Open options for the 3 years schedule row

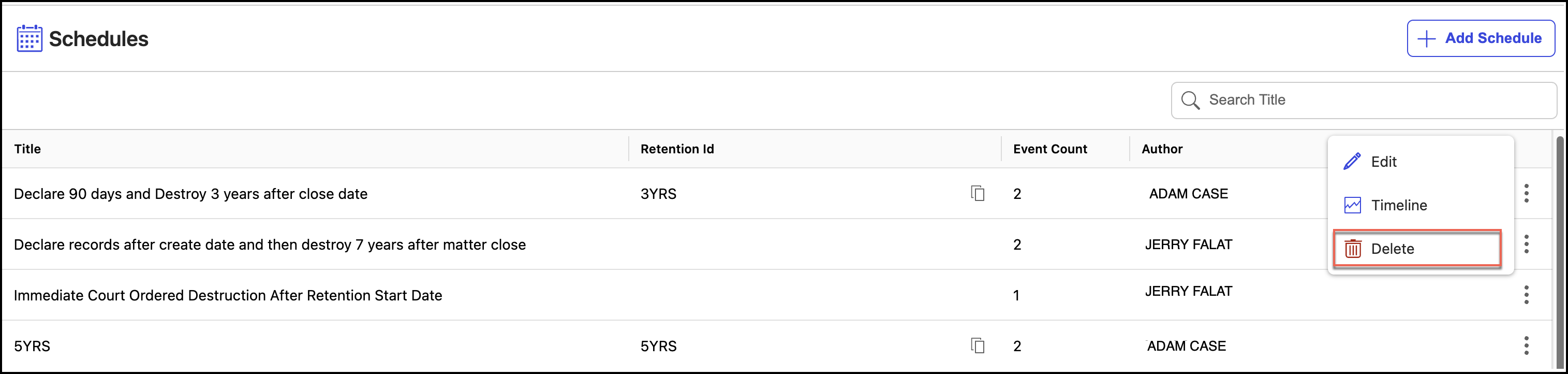(1526, 194)
